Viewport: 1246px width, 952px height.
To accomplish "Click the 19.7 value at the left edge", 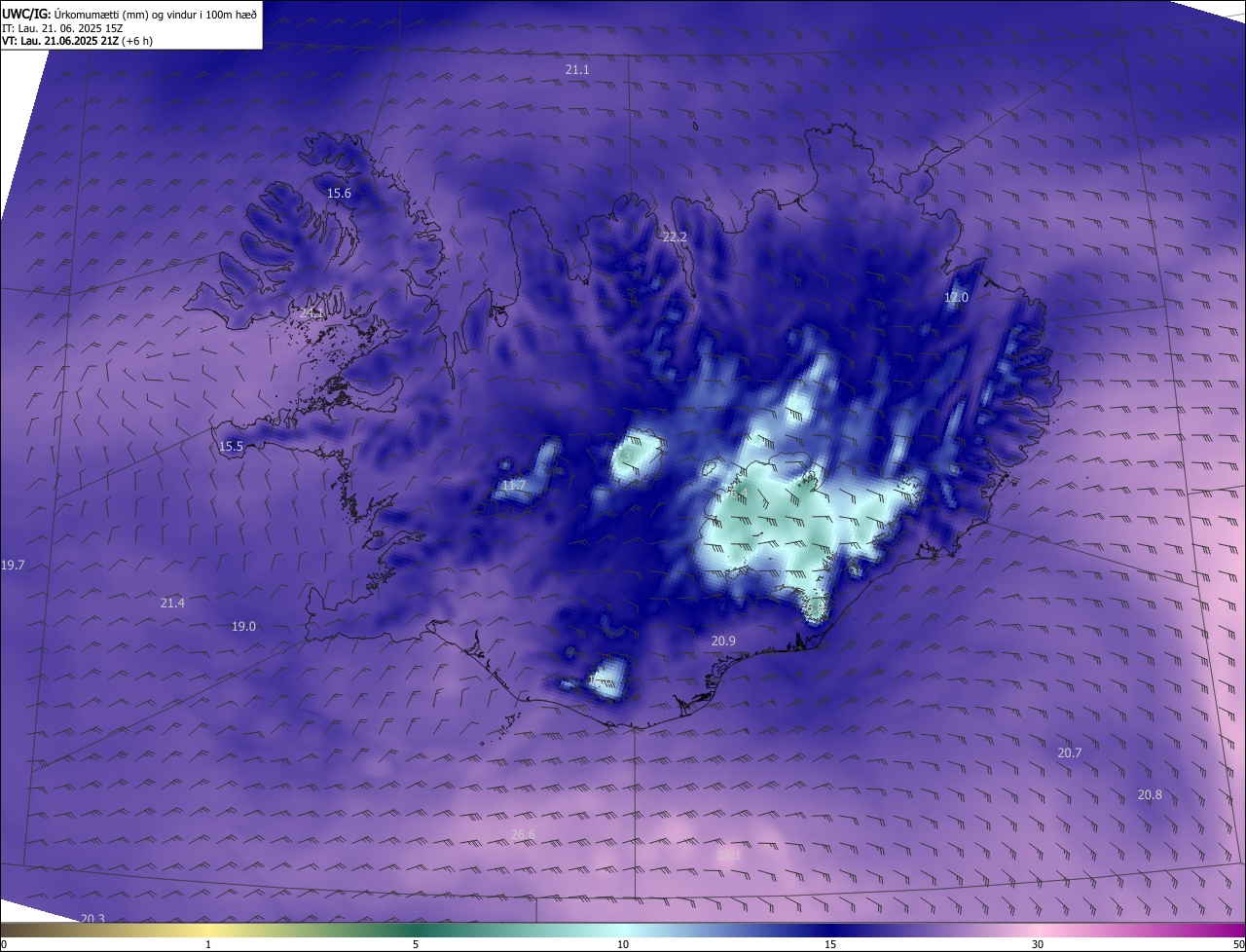I will [13, 566].
